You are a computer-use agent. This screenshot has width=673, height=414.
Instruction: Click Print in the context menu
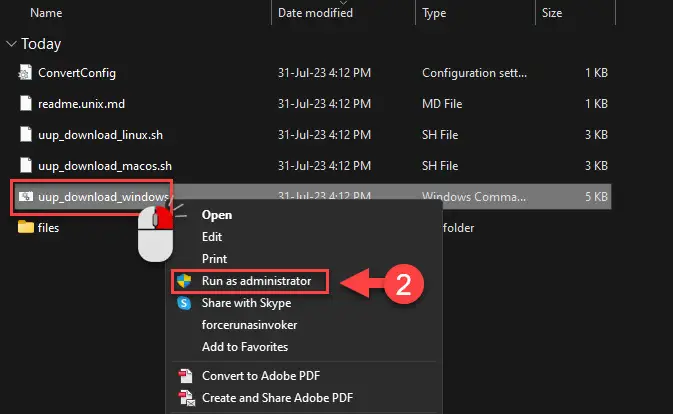click(x=214, y=258)
